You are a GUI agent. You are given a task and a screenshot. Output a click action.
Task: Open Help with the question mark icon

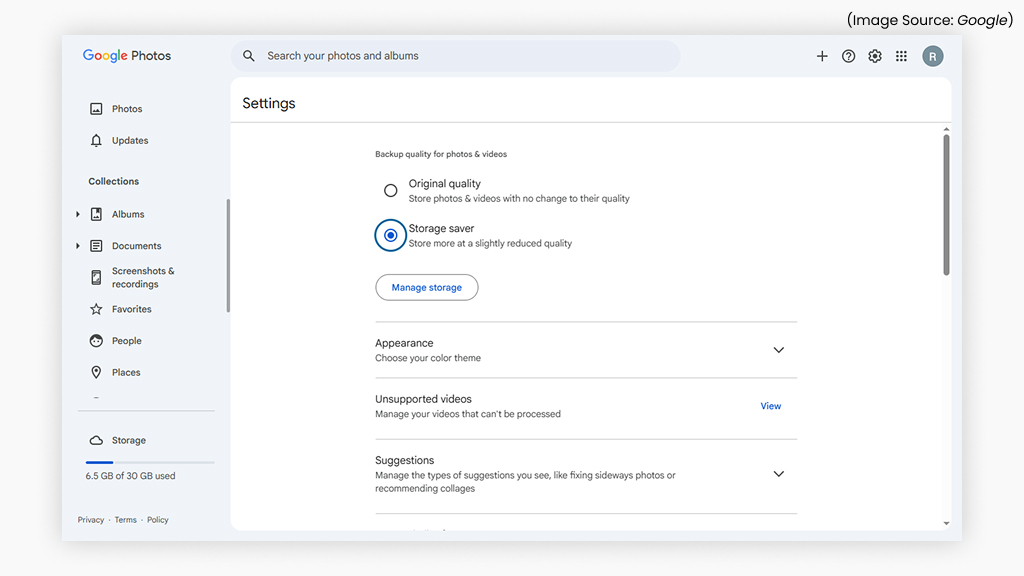848,56
